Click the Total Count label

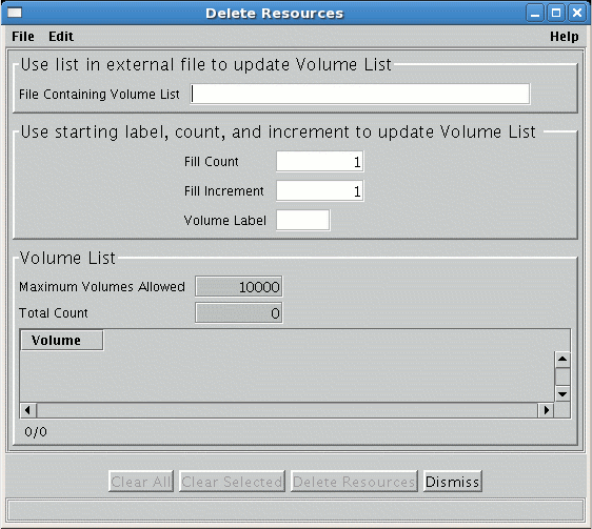[53, 313]
